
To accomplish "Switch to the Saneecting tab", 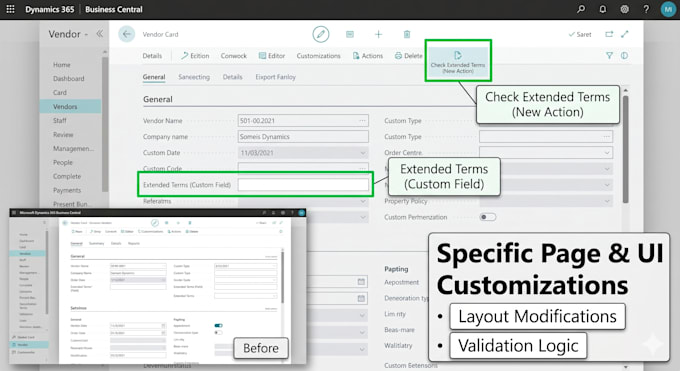I will (x=194, y=77).
